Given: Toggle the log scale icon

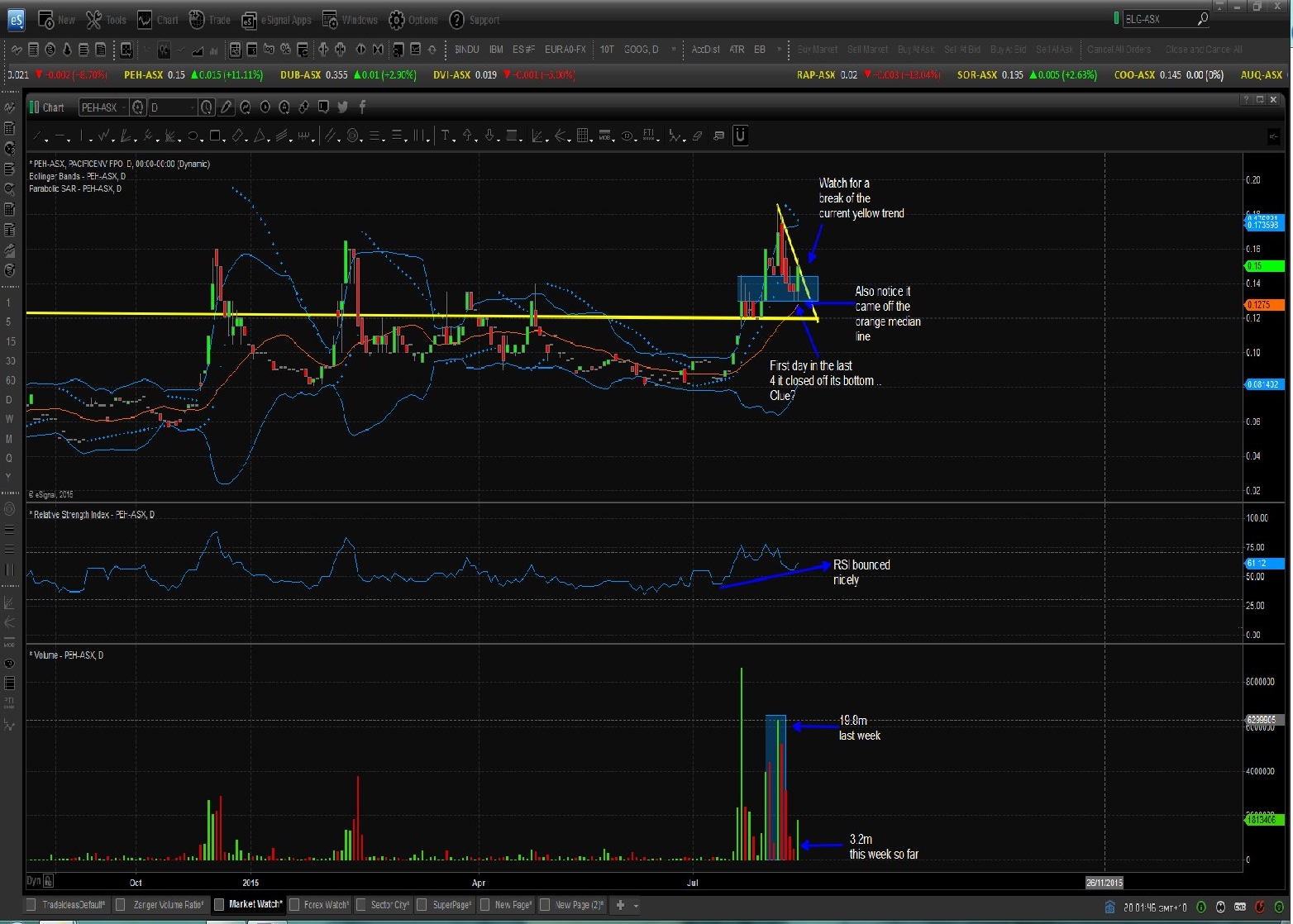Looking at the screenshot, I should coord(268,49).
